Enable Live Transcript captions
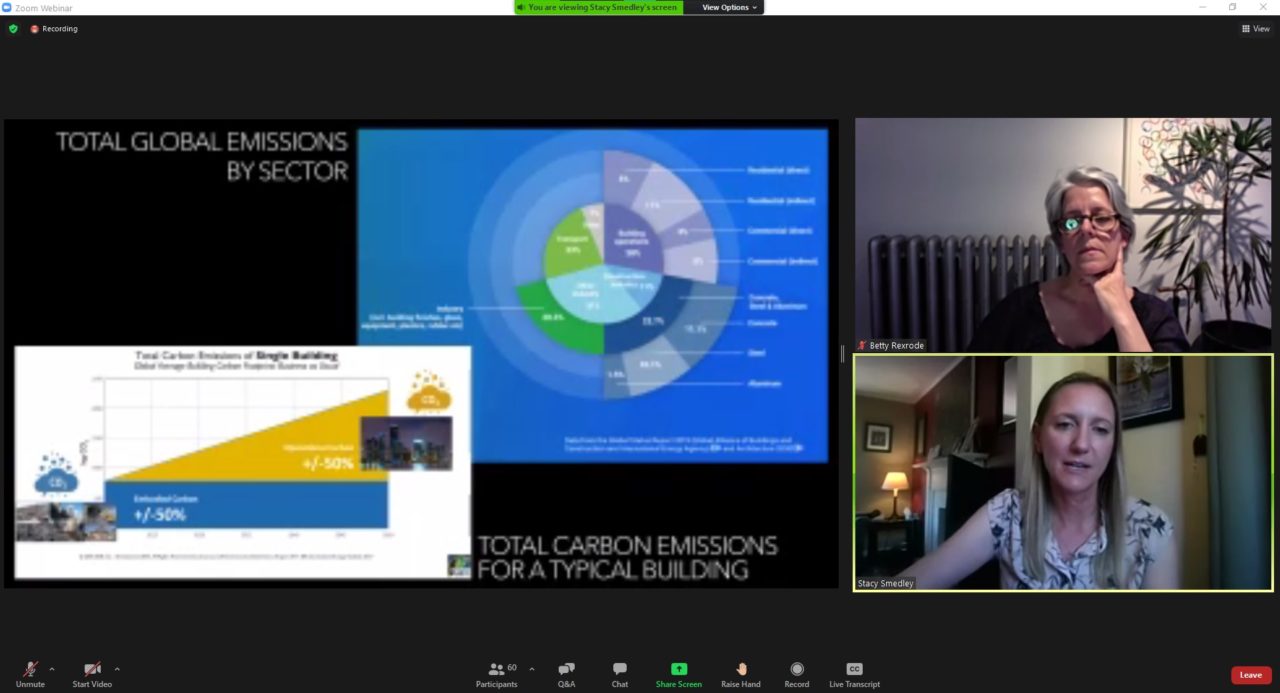1280x693 pixels. pyautogui.click(x=854, y=674)
